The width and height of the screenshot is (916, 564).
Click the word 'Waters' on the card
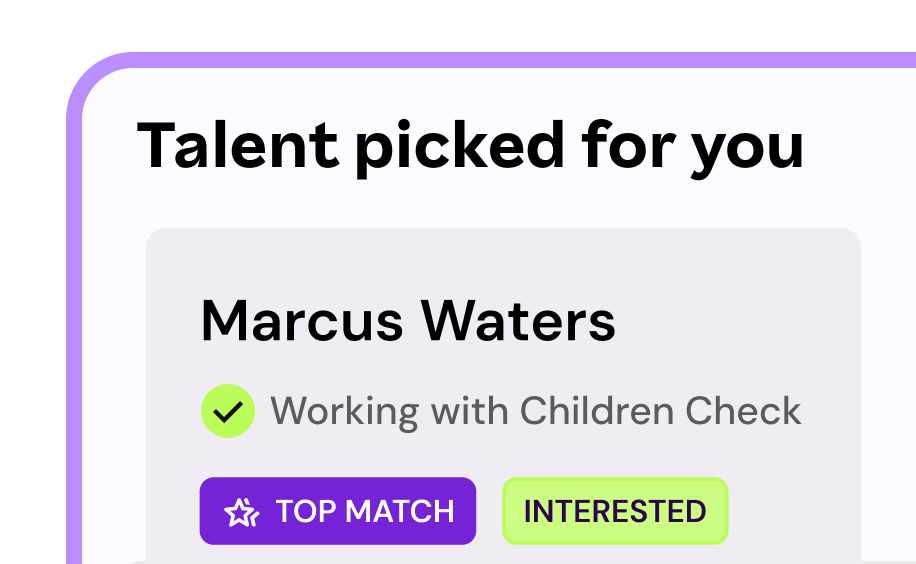coord(518,322)
